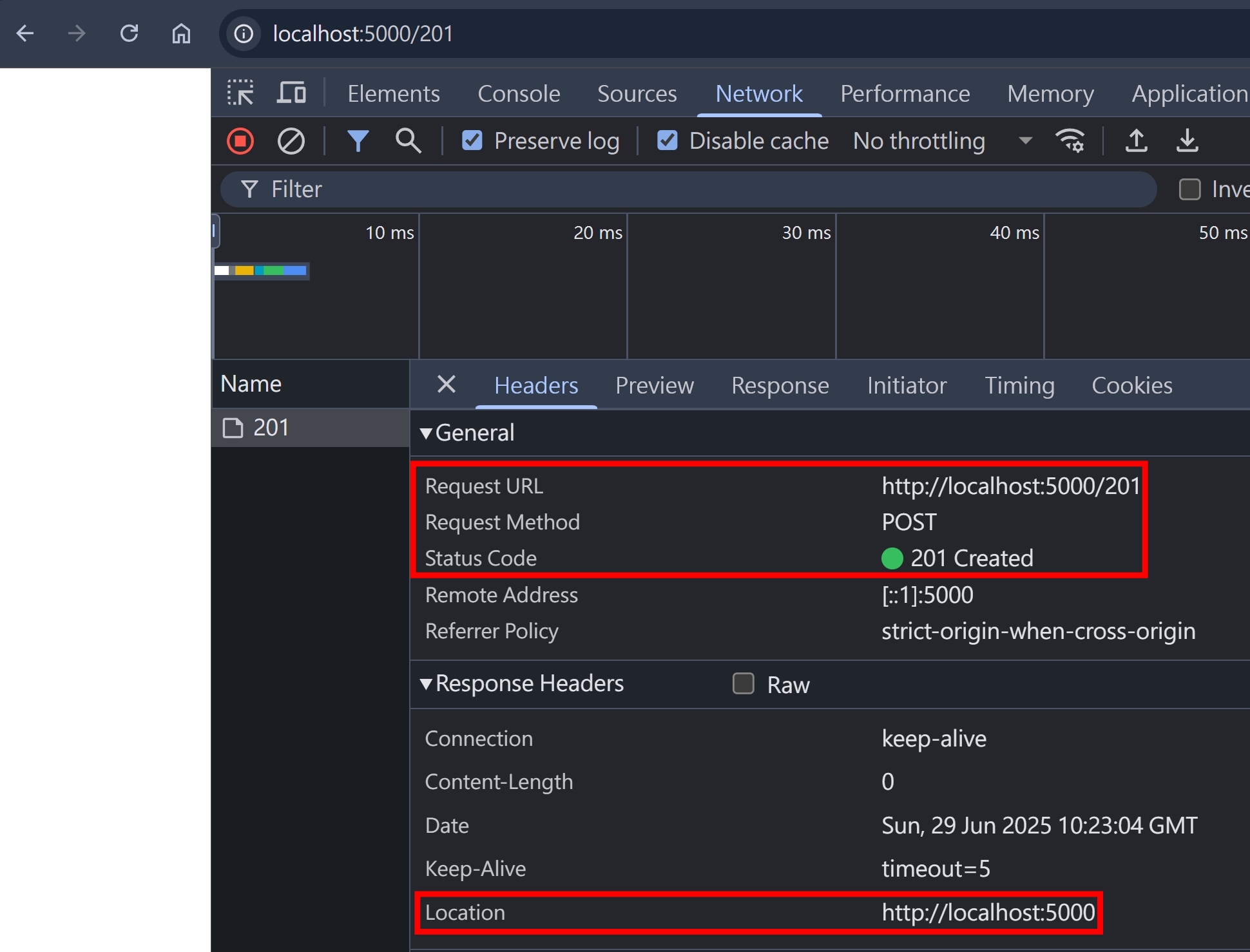Open the Application tab
This screenshot has height=952, width=1250.
[x=1190, y=94]
